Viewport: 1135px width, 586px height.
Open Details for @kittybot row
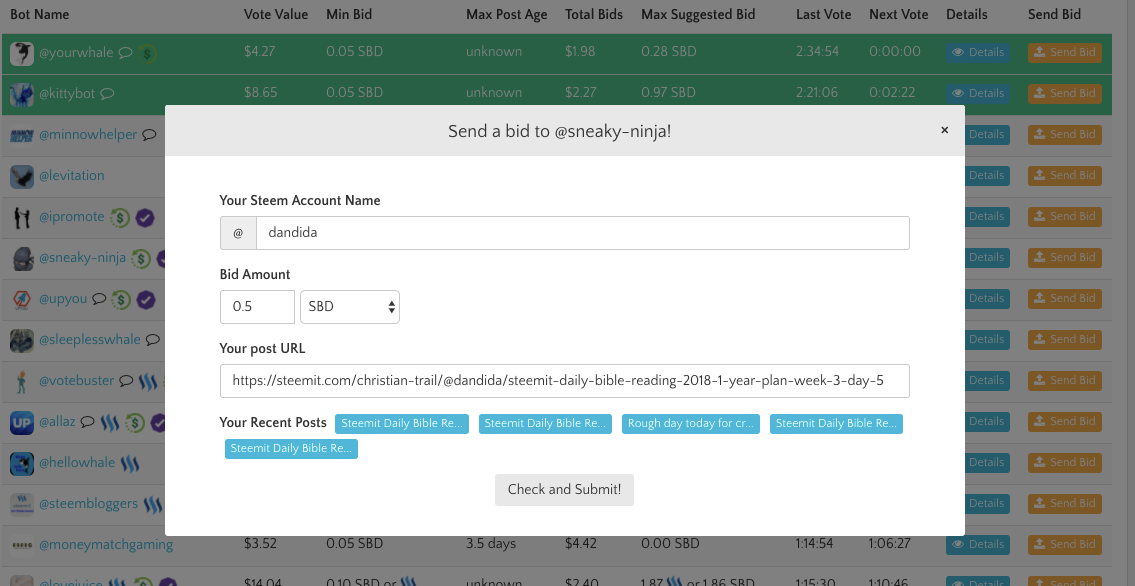click(978, 93)
